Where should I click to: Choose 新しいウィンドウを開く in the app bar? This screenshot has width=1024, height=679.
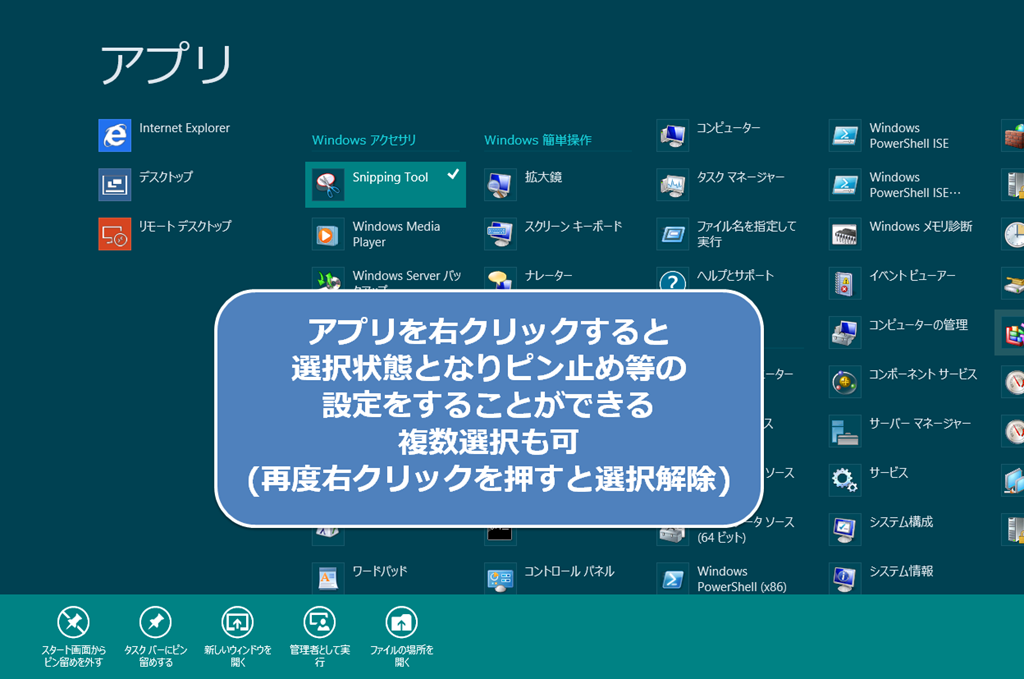coord(238,637)
